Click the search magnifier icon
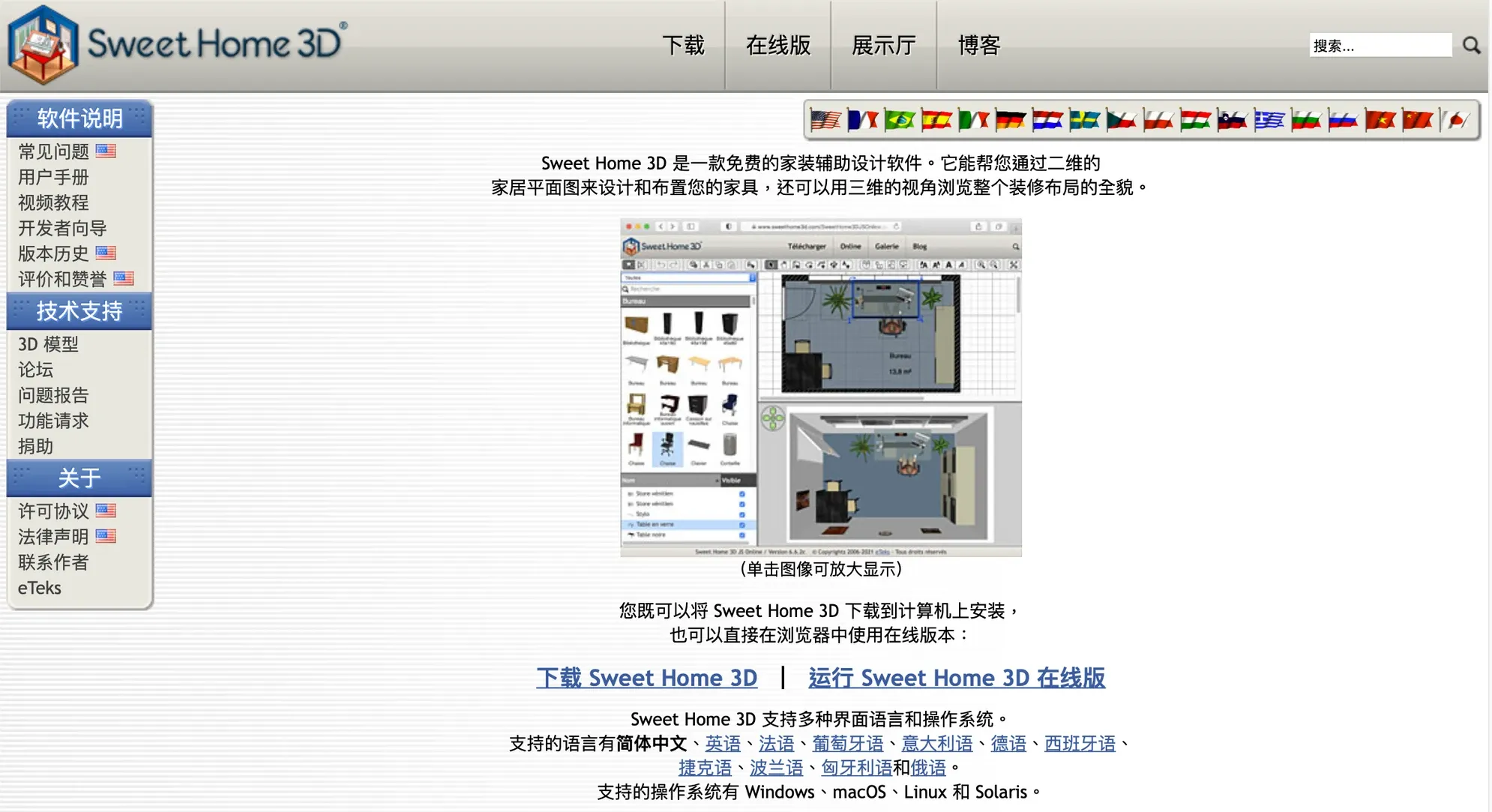This screenshot has height=812, width=1492. 1471,46
